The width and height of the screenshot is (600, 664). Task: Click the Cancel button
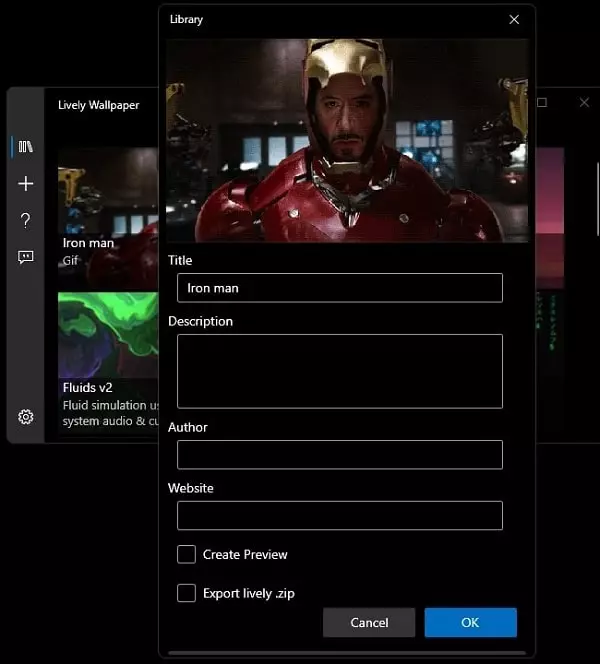[x=369, y=622]
